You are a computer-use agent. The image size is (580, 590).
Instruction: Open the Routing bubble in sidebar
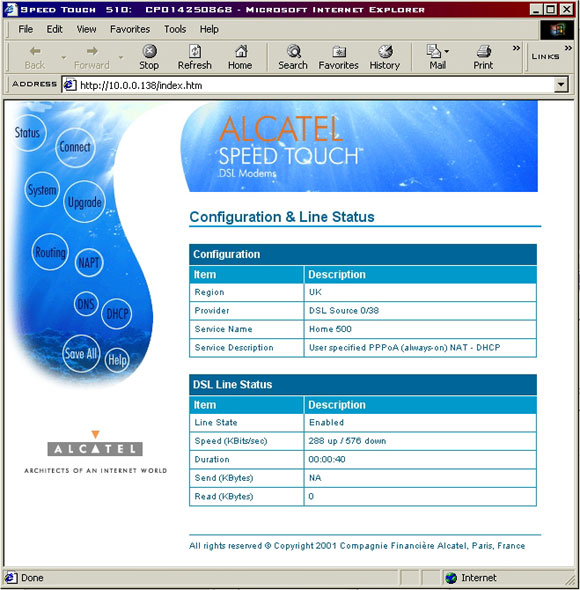pyautogui.click(x=50, y=252)
